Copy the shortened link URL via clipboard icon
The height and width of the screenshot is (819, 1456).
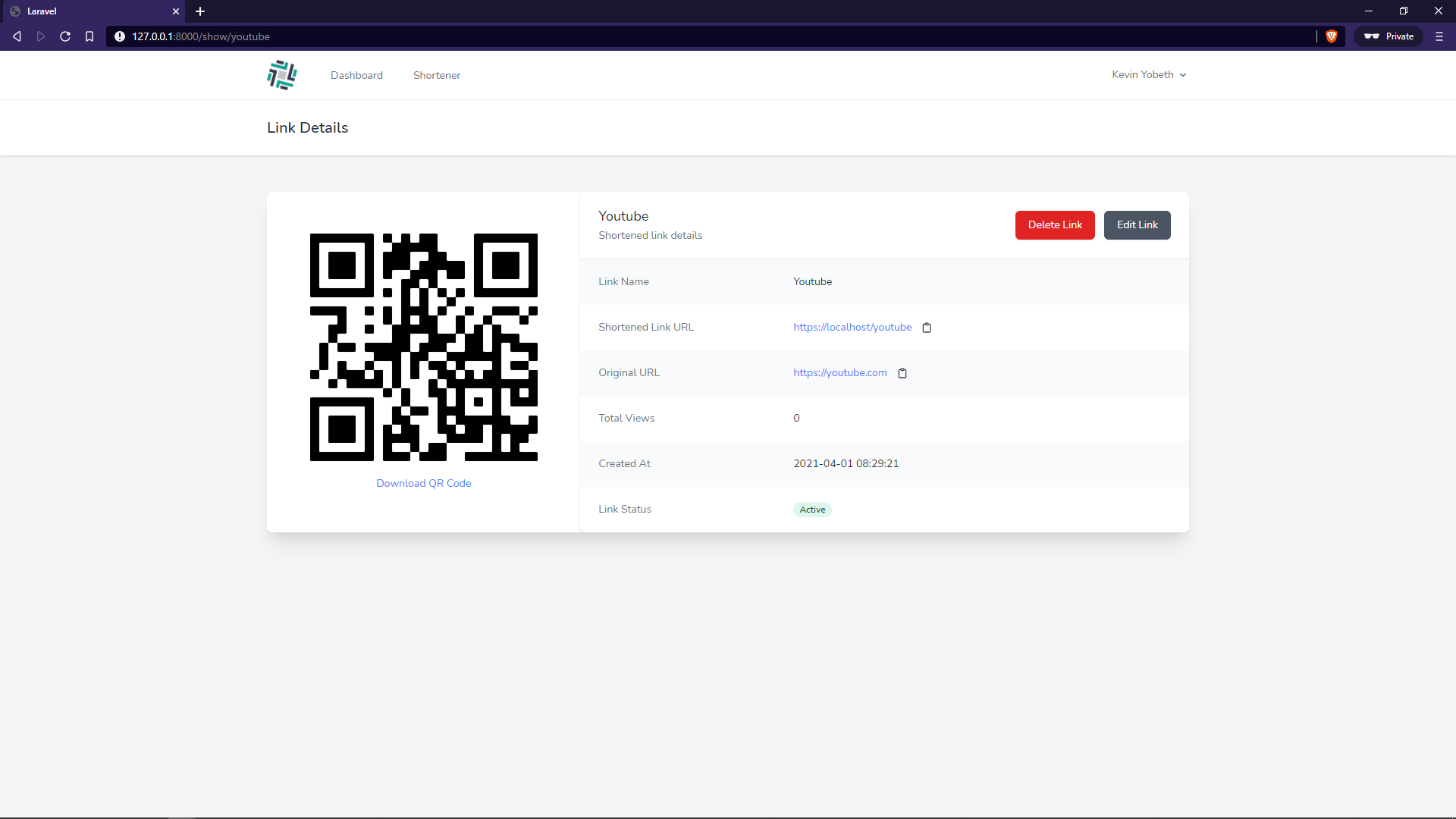tap(926, 328)
